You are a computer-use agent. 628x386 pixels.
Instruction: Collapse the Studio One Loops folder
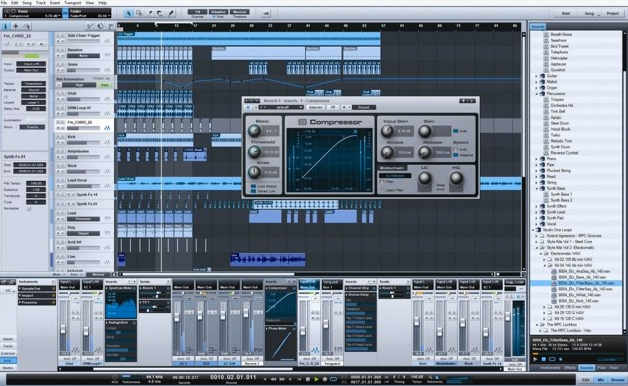[x=533, y=230]
